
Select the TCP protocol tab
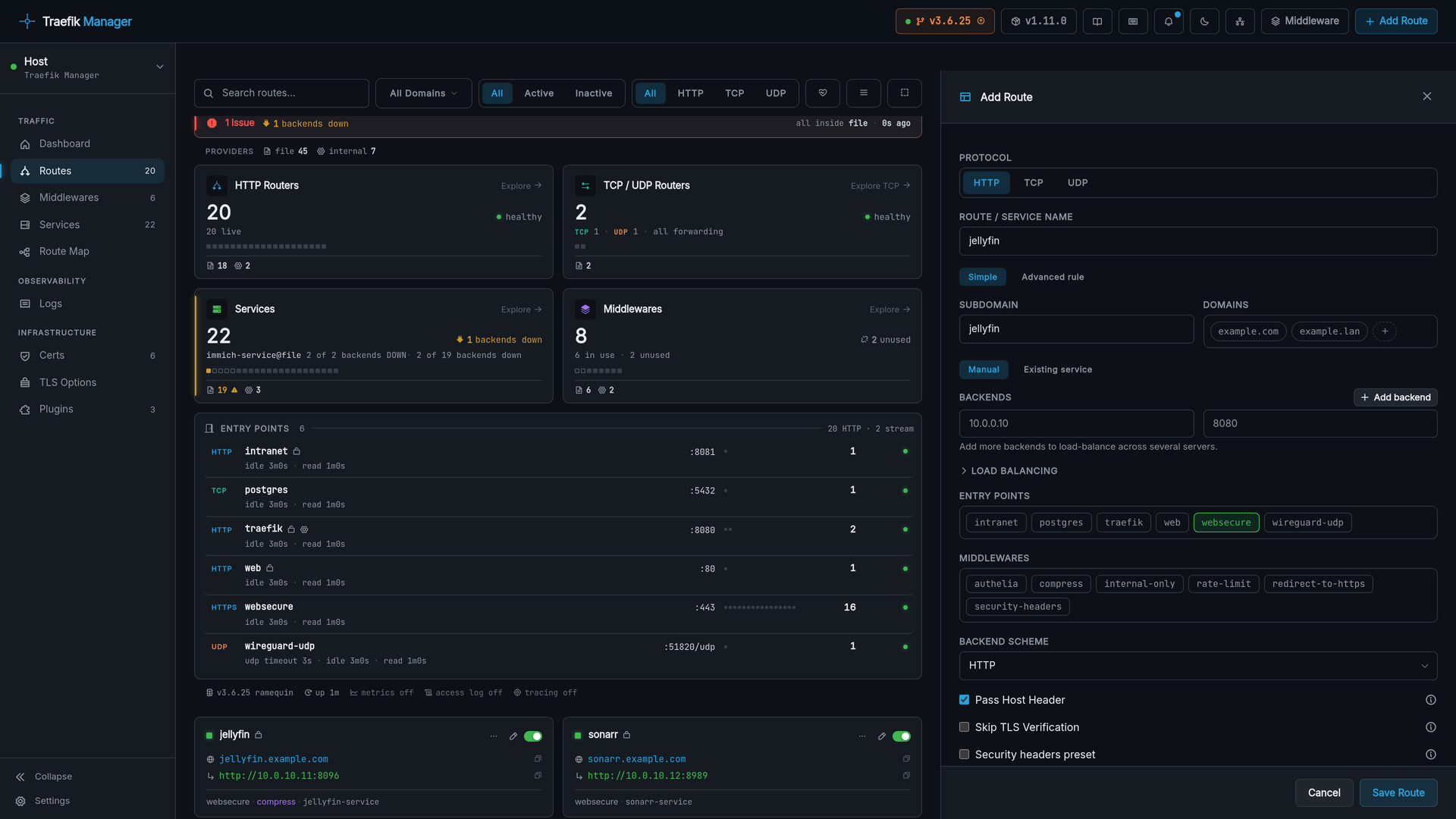coord(1033,183)
